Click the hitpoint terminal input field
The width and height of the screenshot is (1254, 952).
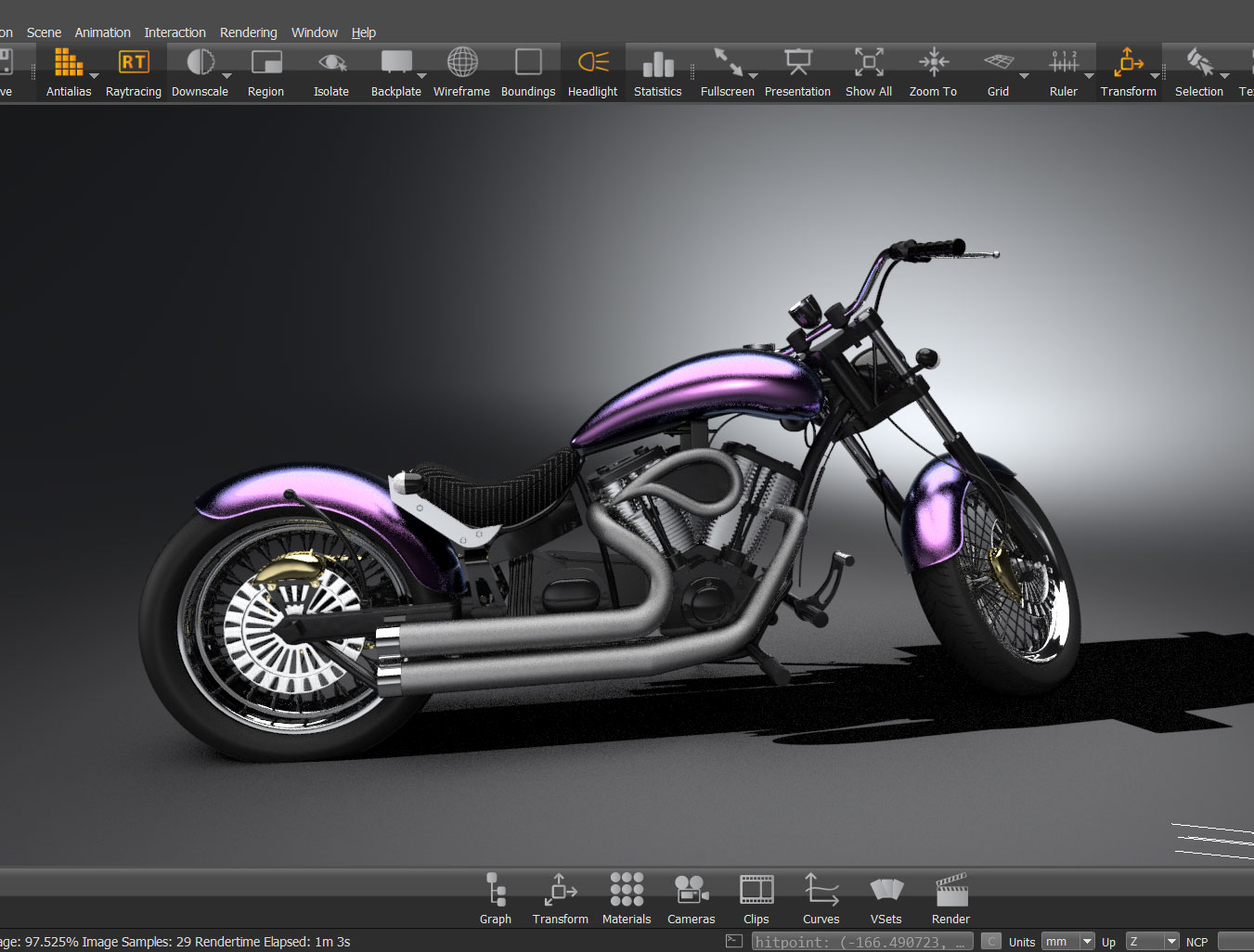860,942
